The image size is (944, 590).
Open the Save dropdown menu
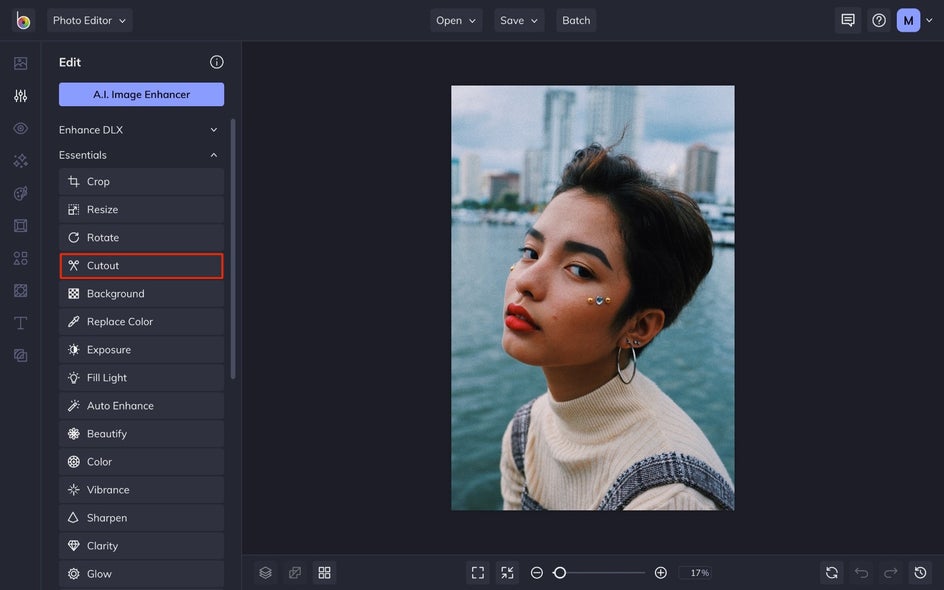tap(519, 20)
